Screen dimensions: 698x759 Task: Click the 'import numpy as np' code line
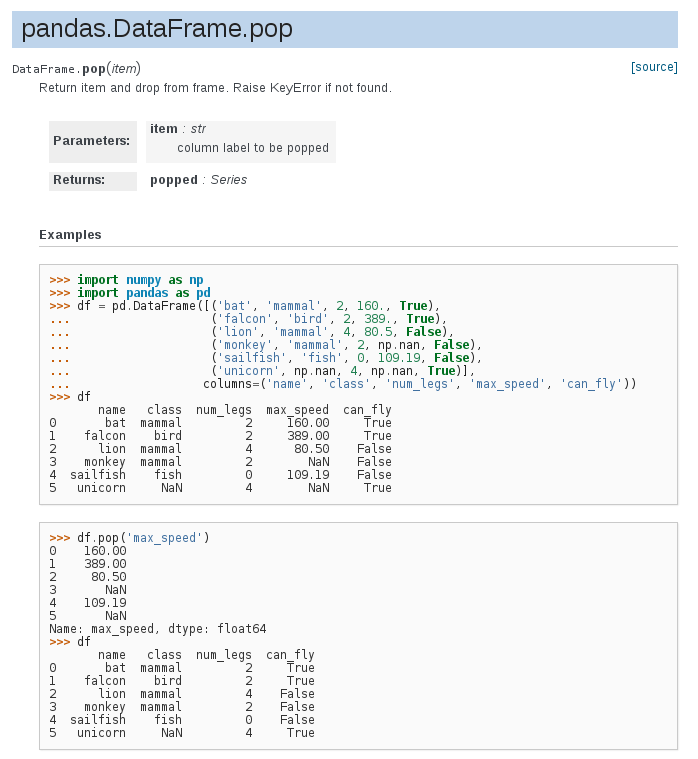126,280
